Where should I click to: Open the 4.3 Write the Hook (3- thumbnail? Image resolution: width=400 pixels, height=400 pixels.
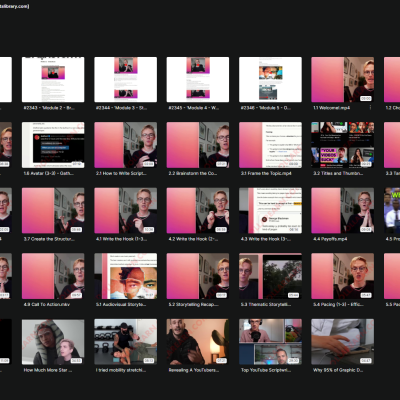[x=270, y=210]
